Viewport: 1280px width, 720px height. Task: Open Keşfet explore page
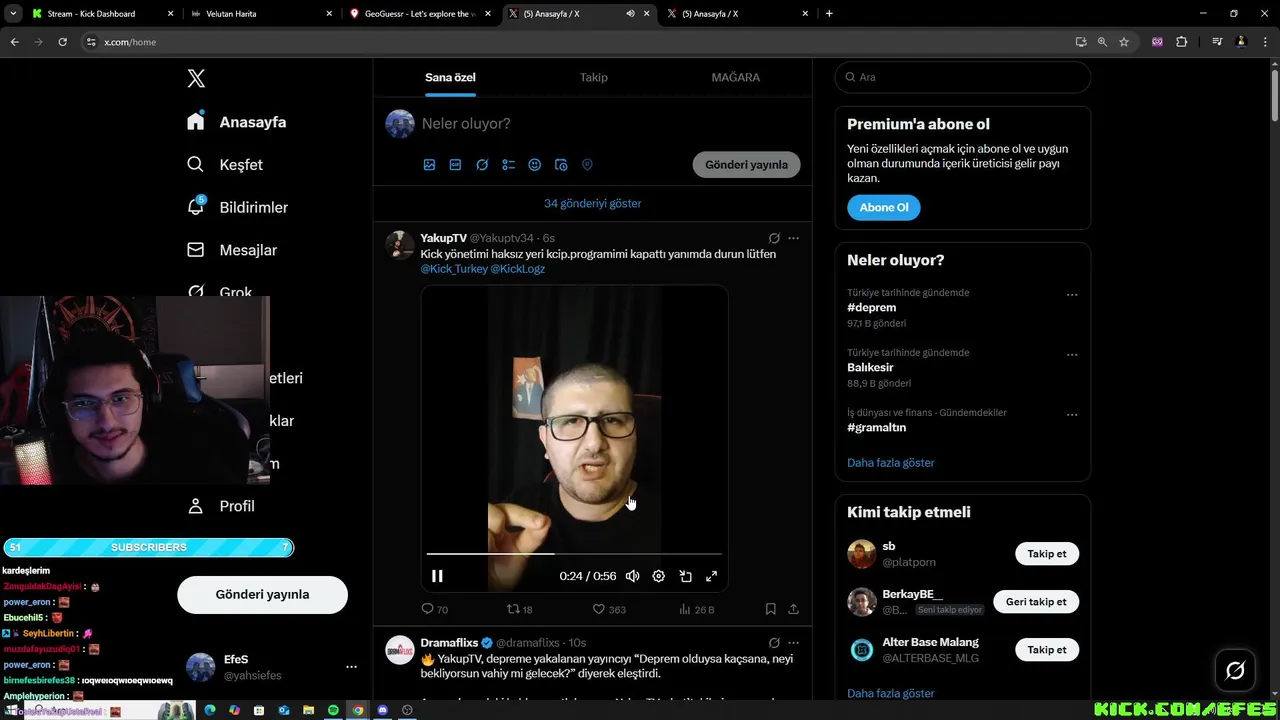click(225, 164)
